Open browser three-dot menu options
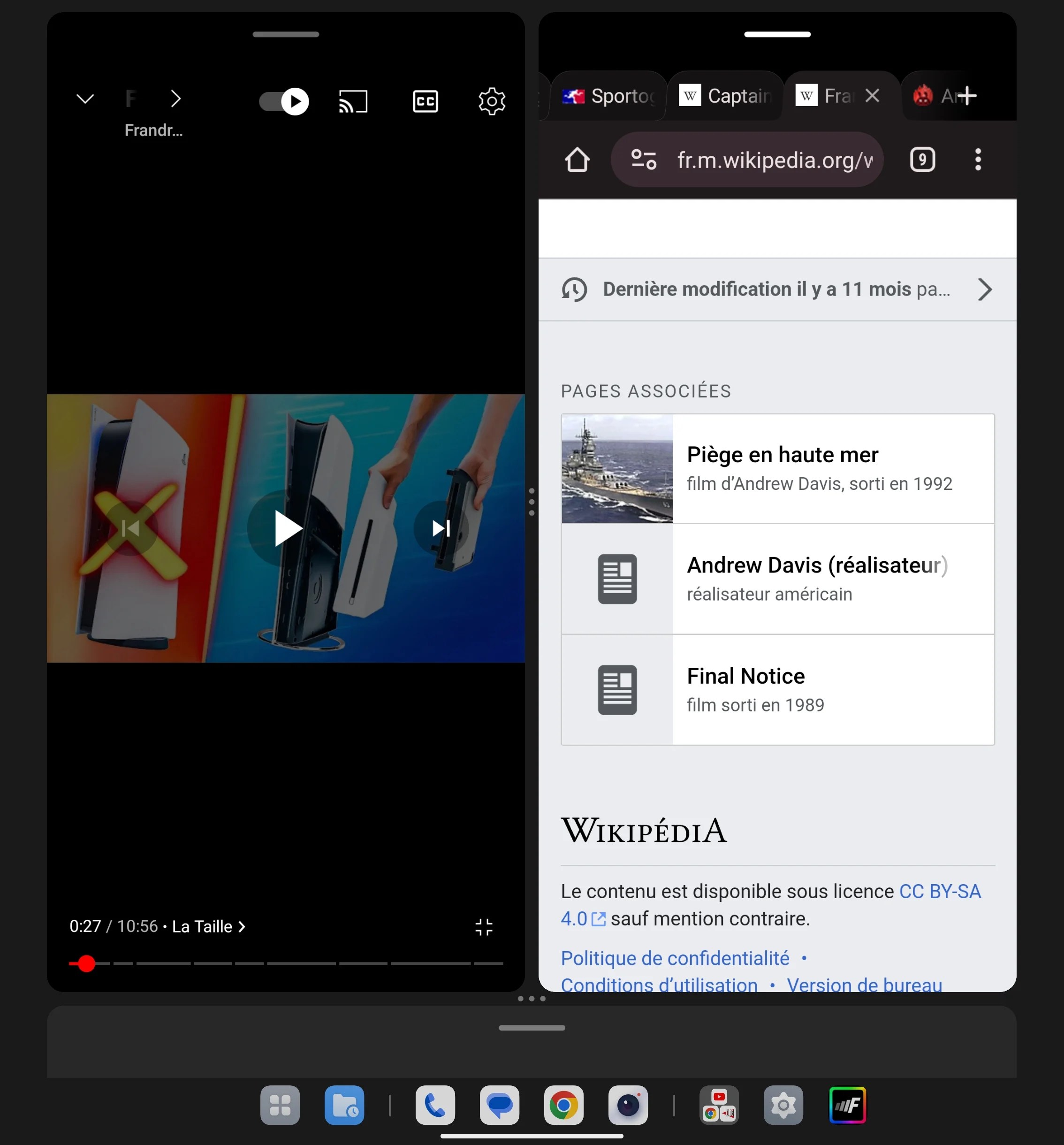The width and height of the screenshot is (1064, 1145). coord(979,160)
